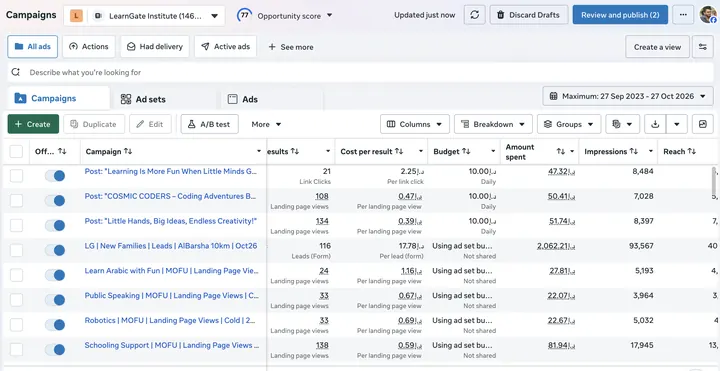This screenshot has height=371, width=720.
Task: Check the select-all campaigns header checkbox
Action: coord(17,152)
